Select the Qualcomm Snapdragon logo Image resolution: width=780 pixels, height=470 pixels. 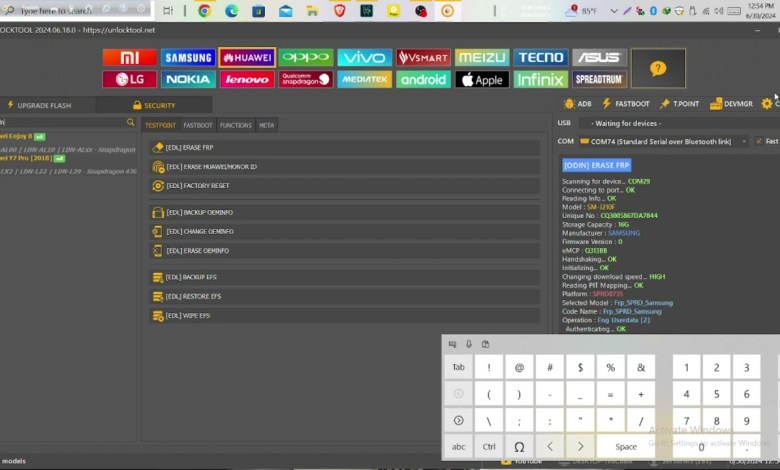(x=305, y=79)
